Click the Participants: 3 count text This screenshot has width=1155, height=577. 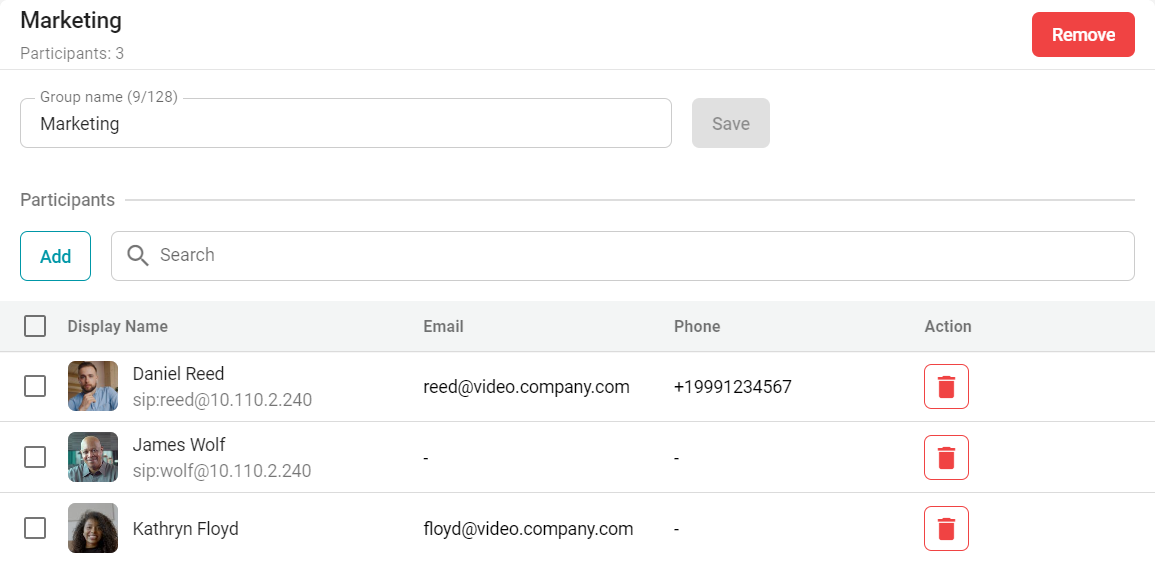pos(72,54)
